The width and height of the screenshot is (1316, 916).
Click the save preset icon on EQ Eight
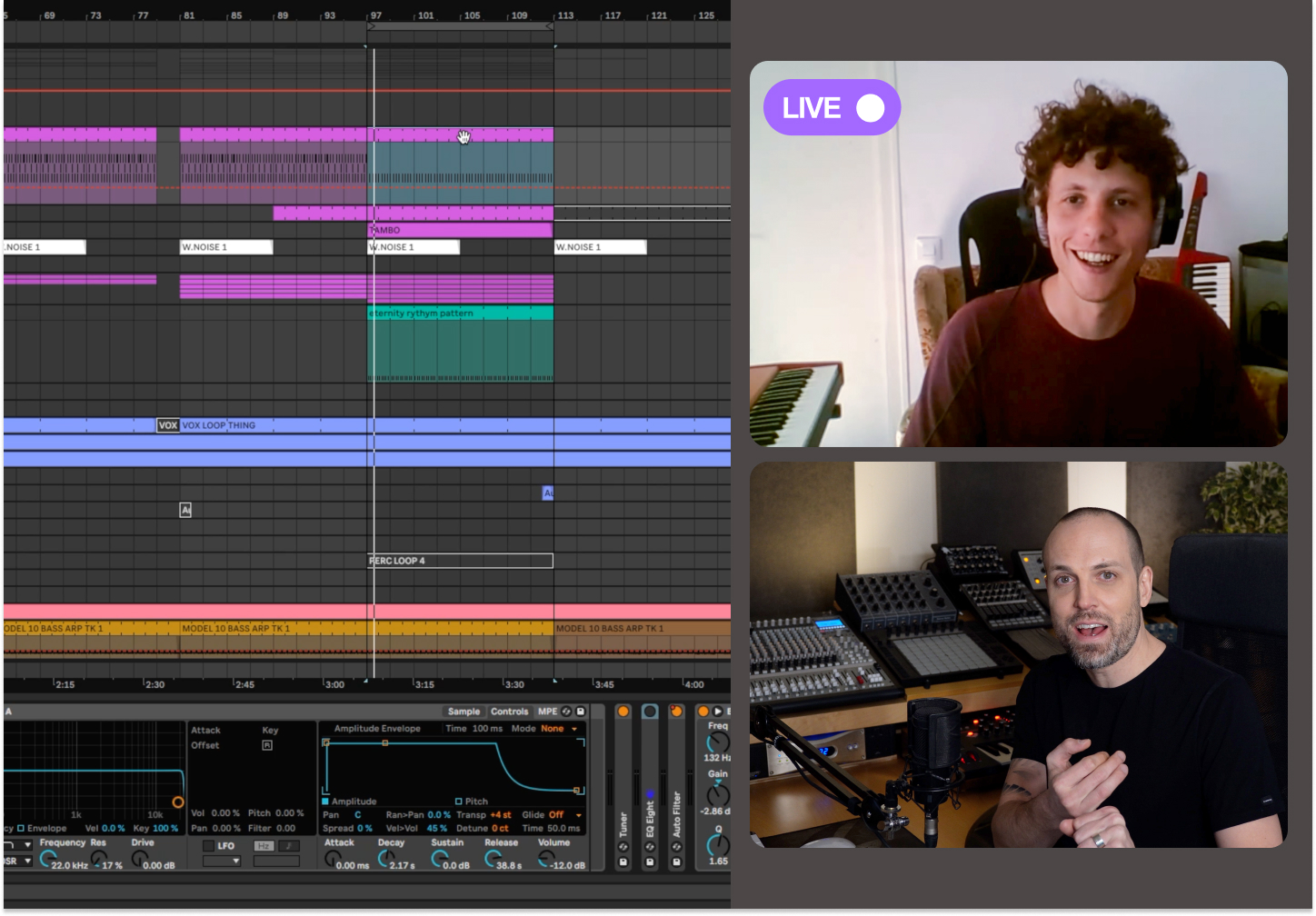[650, 861]
